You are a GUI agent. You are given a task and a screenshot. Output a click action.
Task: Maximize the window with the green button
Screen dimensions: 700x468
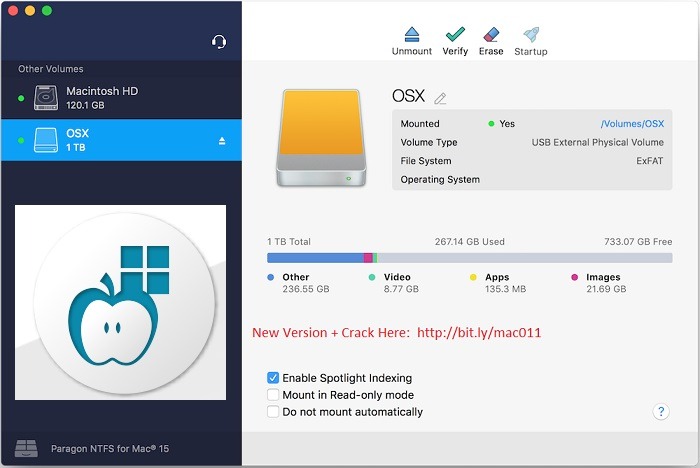(47, 10)
